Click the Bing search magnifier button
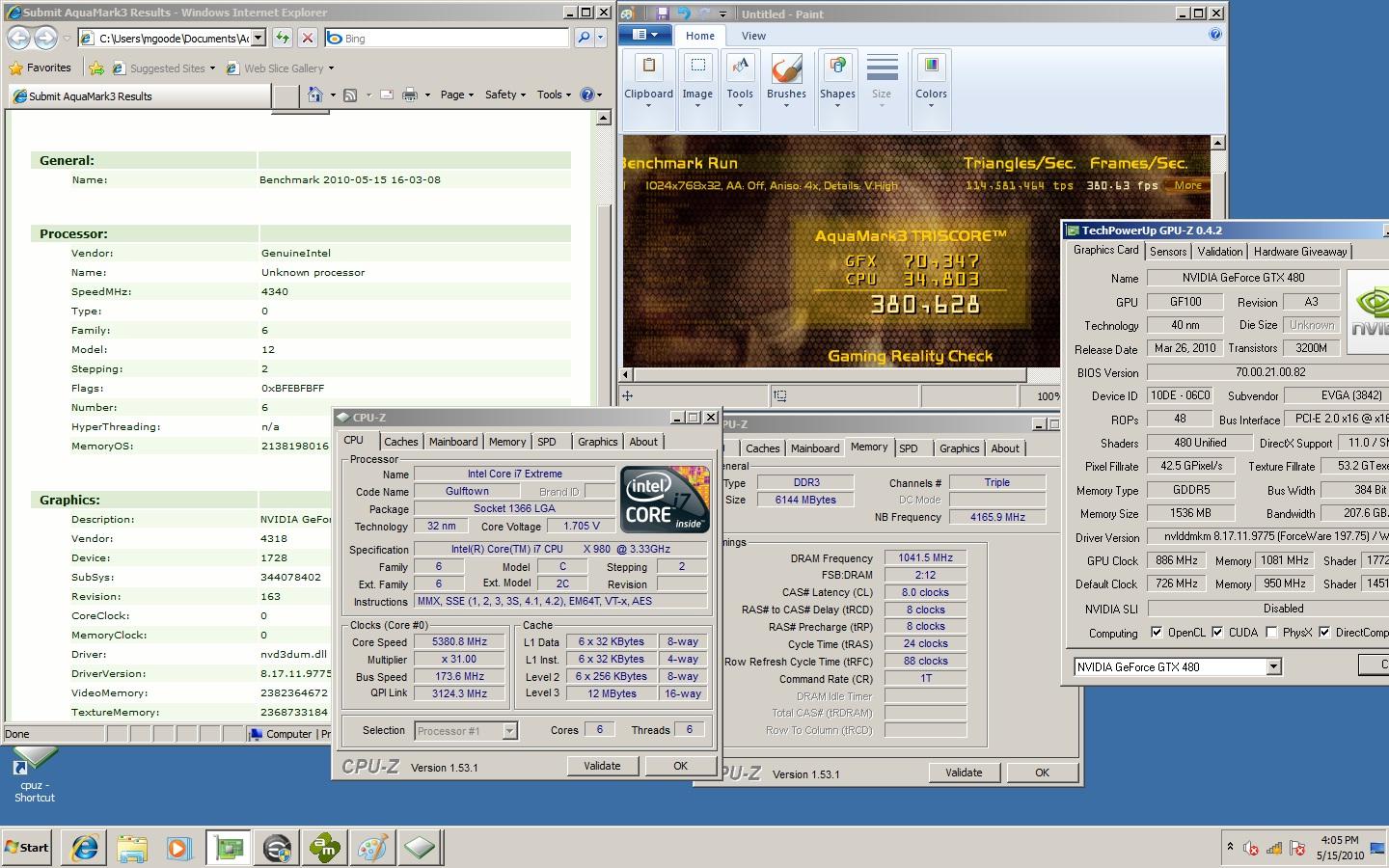This screenshot has width=1389, height=868. [x=584, y=38]
